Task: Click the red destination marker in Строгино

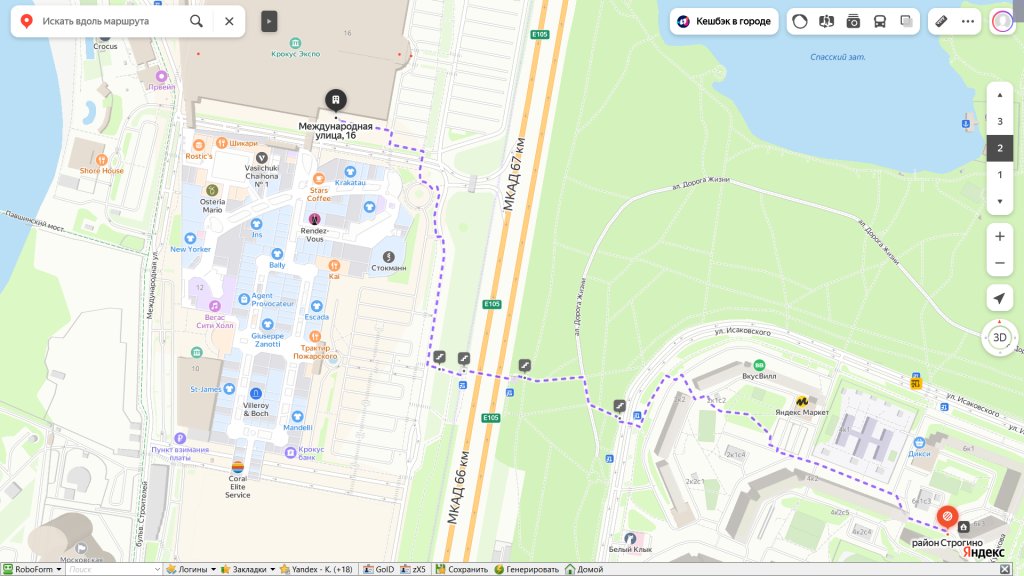Action: click(x=947, y=517)
